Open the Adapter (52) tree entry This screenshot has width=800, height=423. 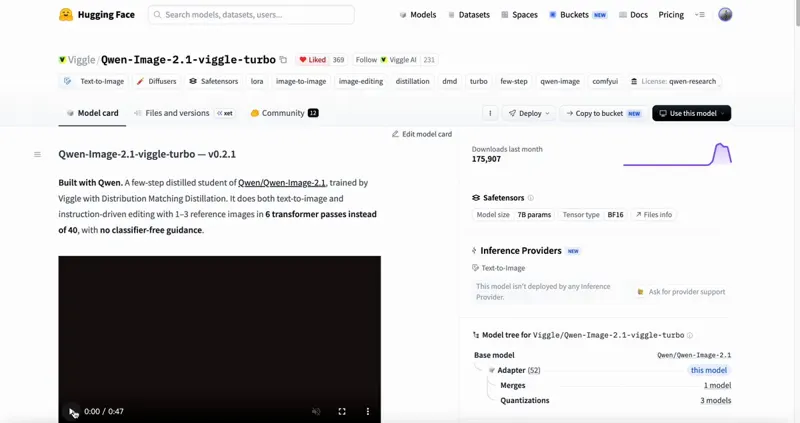click(514, 370)
